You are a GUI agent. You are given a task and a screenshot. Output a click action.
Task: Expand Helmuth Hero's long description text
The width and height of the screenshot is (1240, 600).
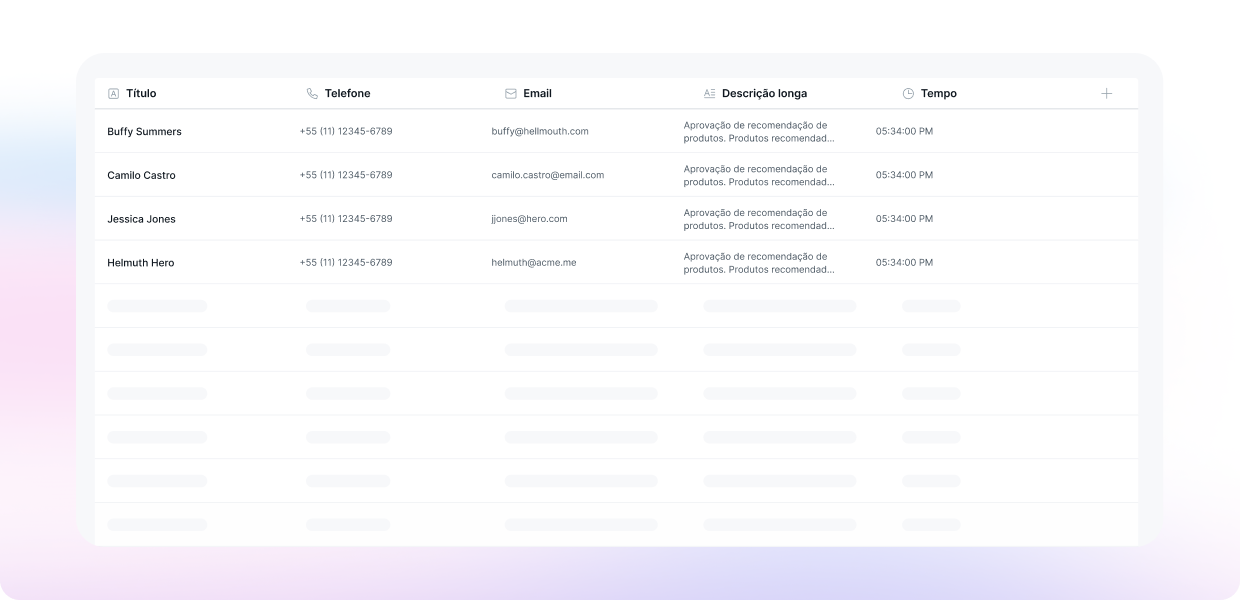click(x=758, y=263)
